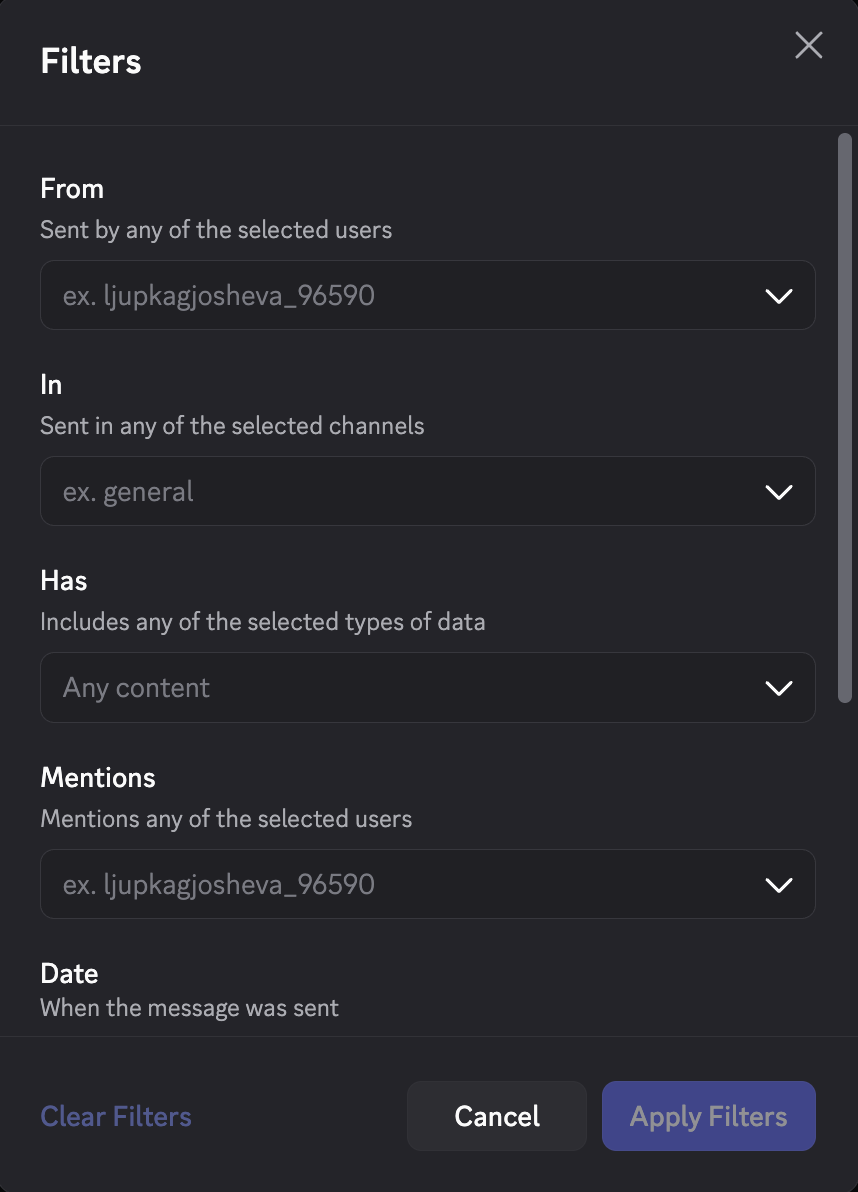Expand the In selected-channels combo box
The width and height of the screenshot is (858, 1192).
(428, 491)
